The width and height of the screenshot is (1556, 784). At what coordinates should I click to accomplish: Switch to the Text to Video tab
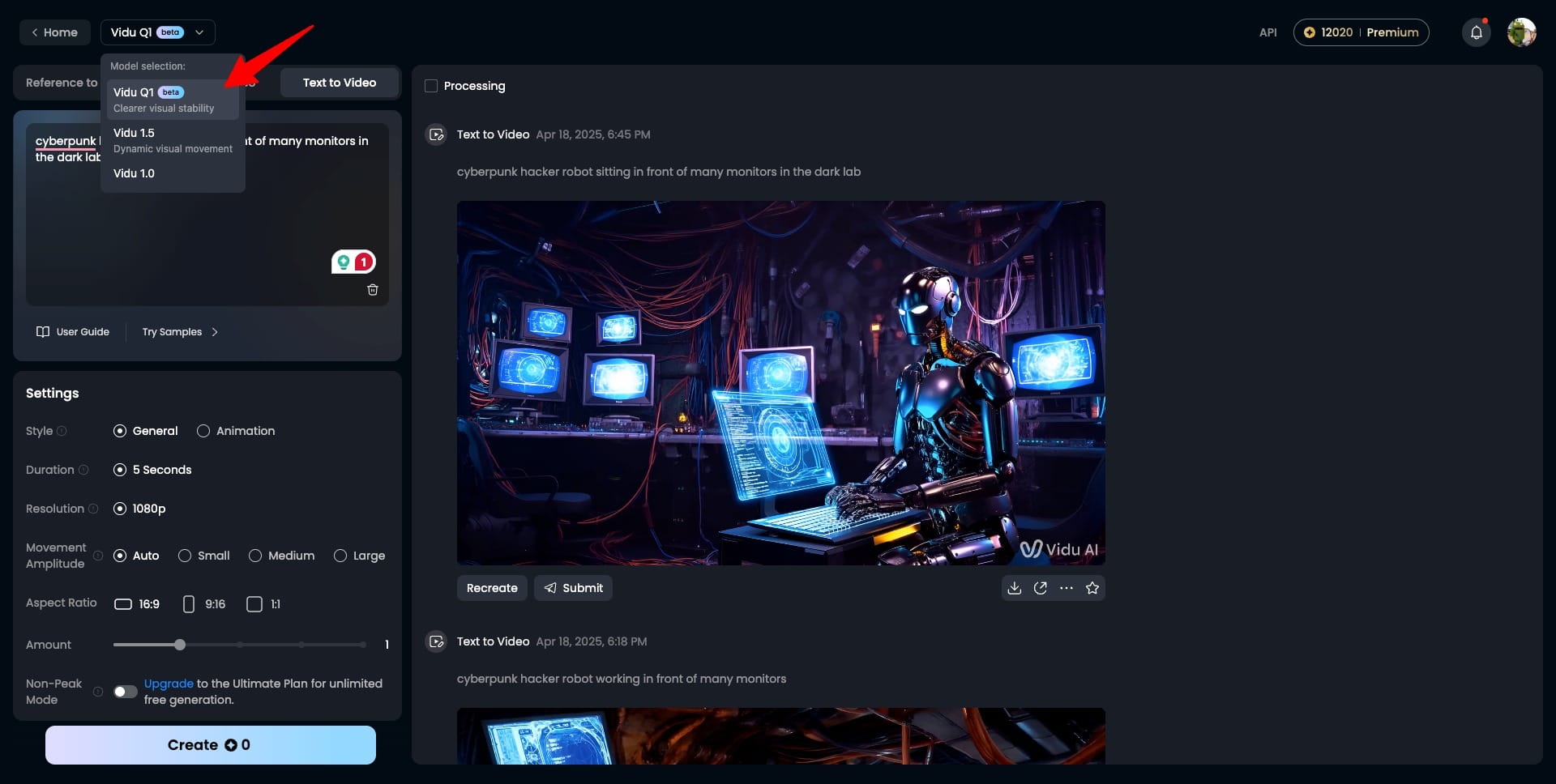coord(340,83)
